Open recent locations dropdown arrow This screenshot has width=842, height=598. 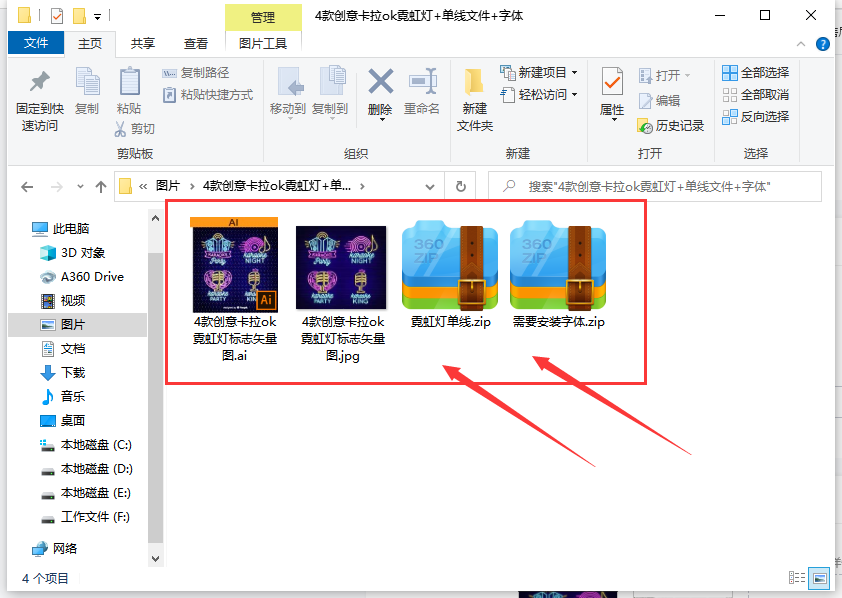[x=80, y=186]
